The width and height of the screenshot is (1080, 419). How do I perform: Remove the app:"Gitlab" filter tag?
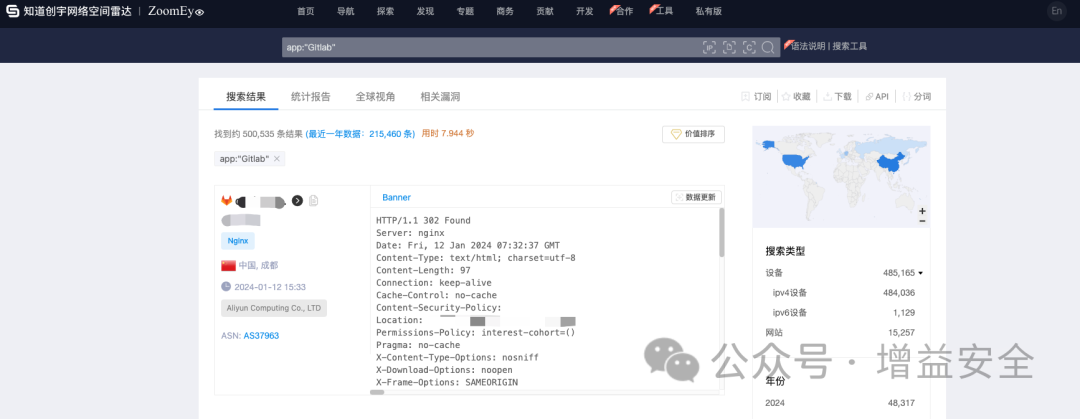click(x=276, y=159)
